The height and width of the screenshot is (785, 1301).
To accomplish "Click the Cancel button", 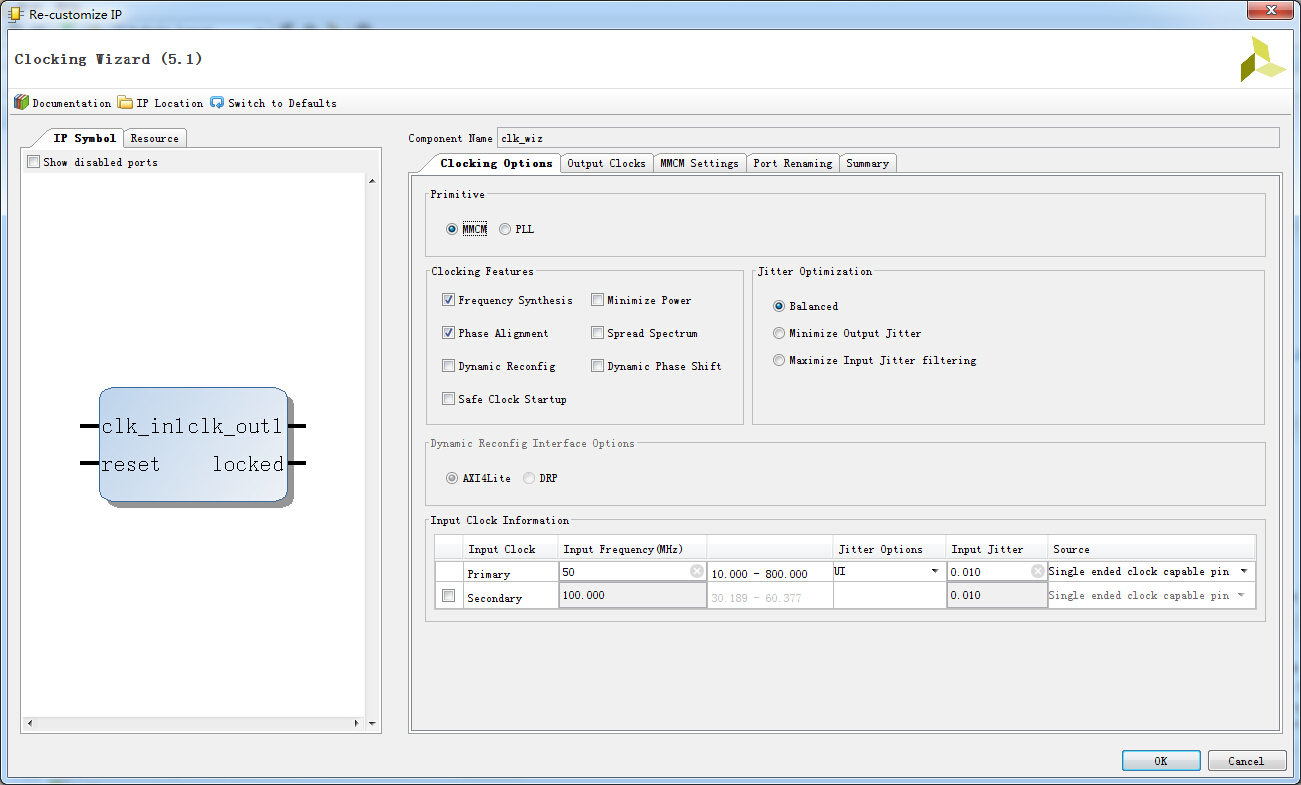I will (x=1246, y=761).
